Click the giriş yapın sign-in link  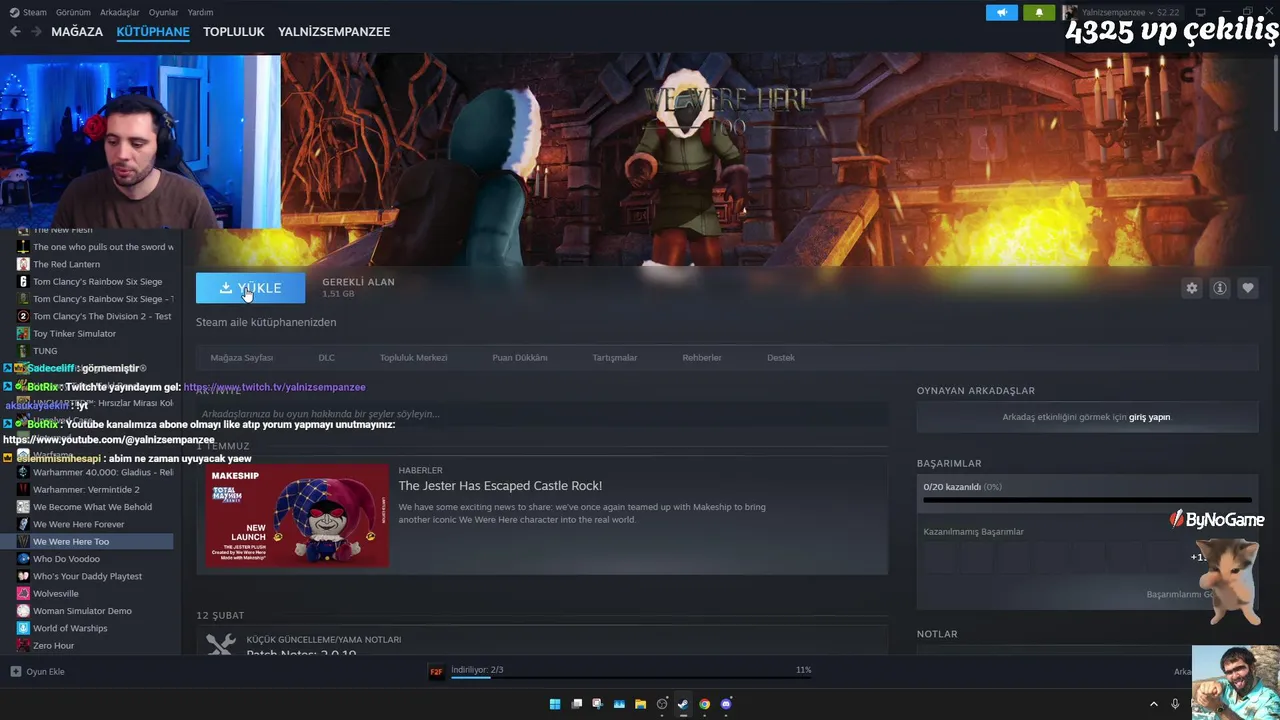(1149, 418)
